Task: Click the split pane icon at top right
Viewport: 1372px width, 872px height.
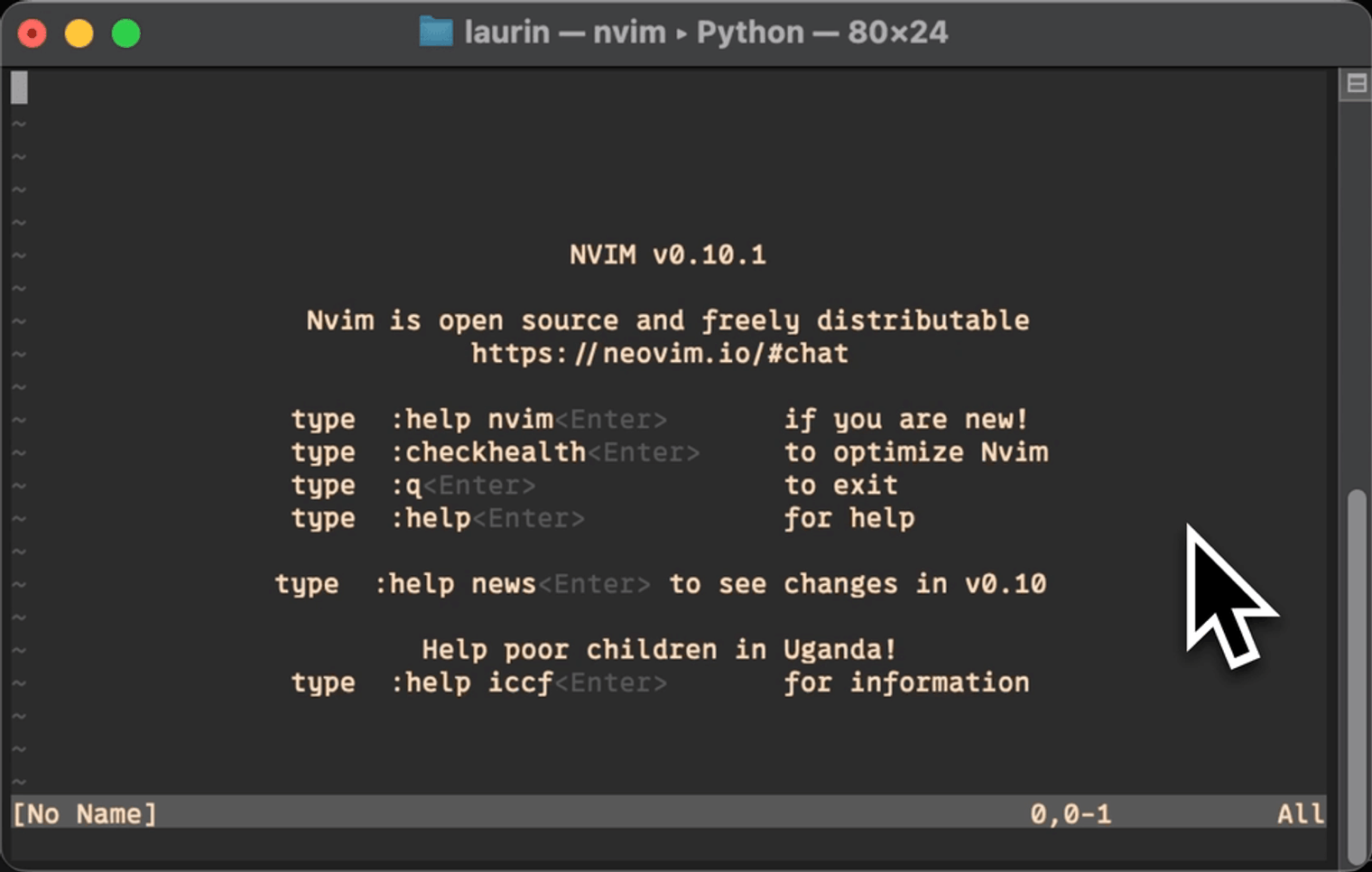Action: coord(1356,84)
